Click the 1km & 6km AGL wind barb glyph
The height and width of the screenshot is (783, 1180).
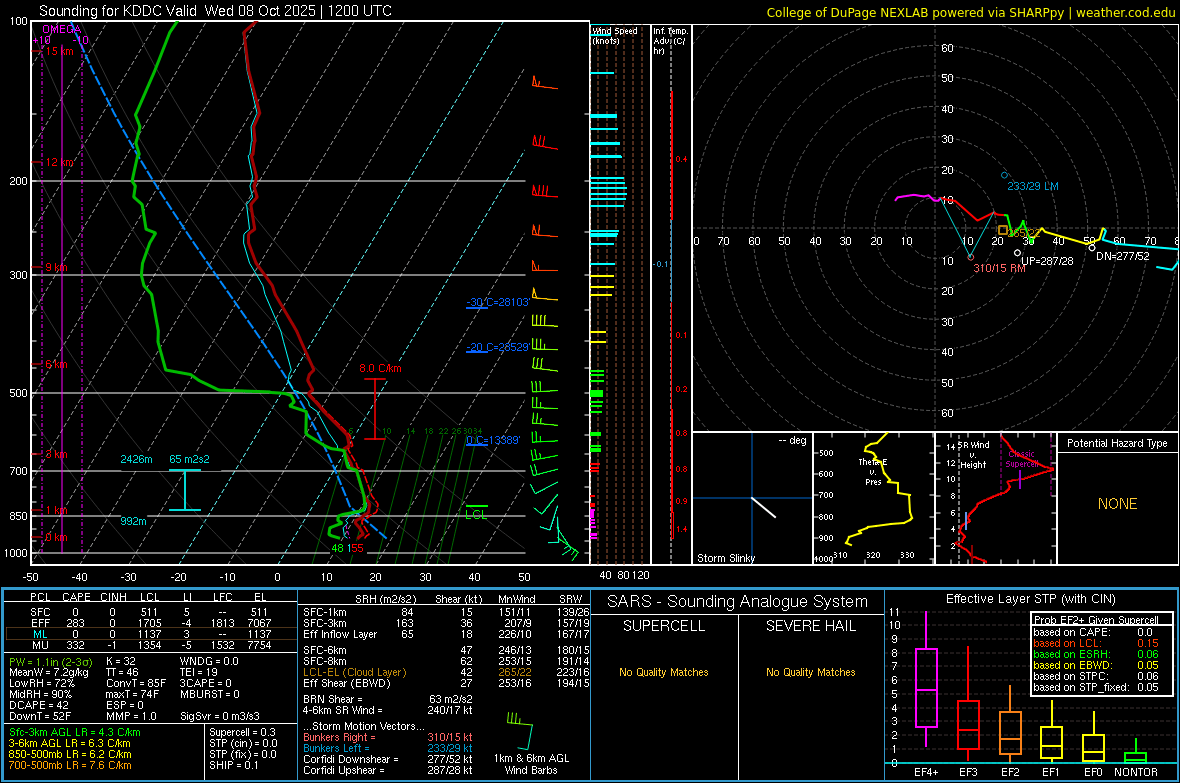(520, 729)
